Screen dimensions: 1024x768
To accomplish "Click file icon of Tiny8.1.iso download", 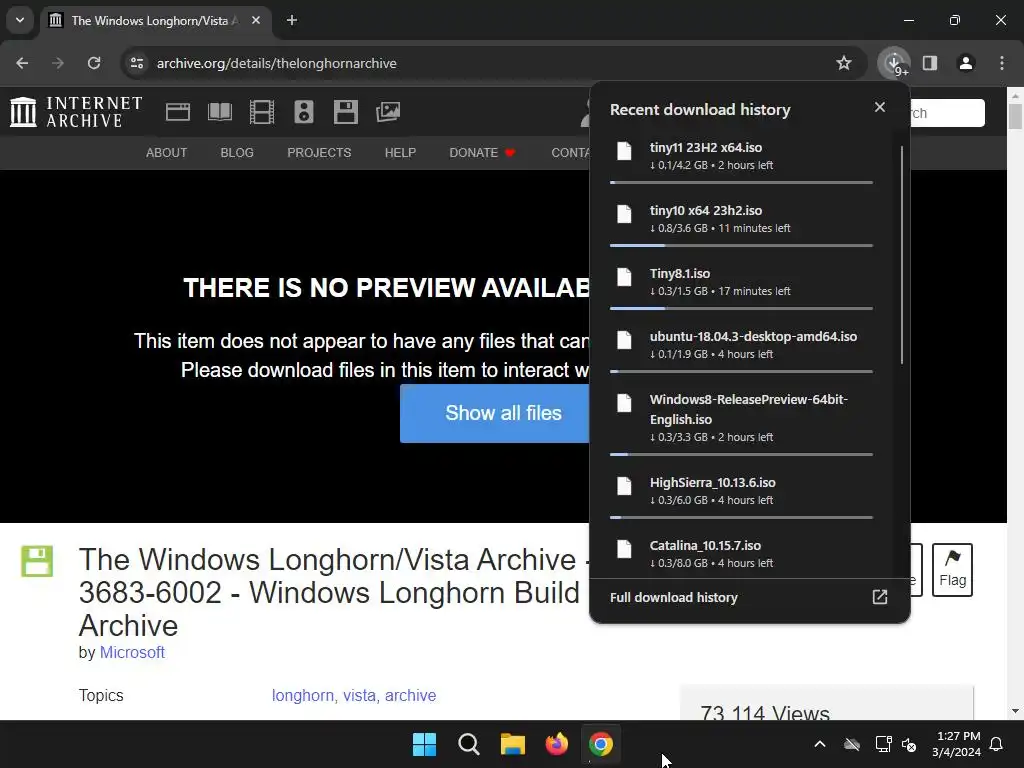I will click(x=625, y=278).
